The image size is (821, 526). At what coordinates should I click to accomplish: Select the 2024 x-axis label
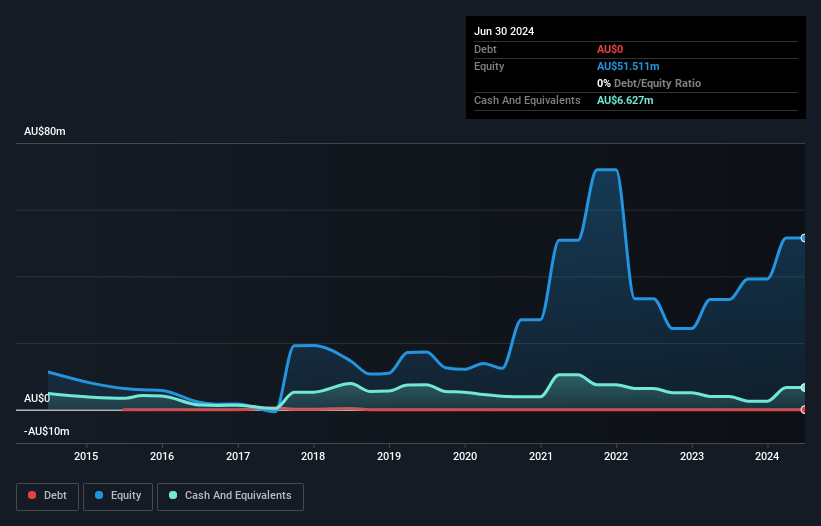[x=767, y=456]
